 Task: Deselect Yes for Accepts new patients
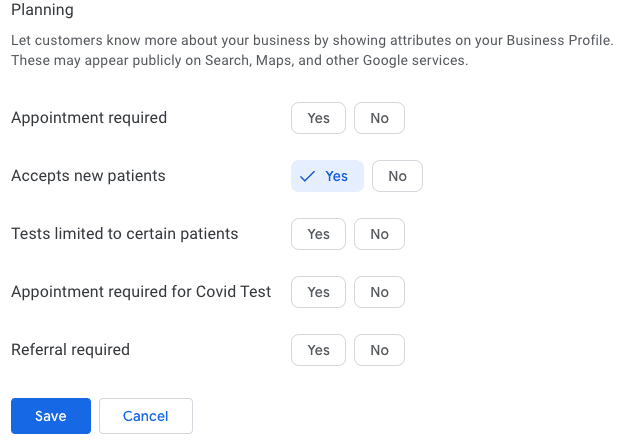(327, 176)
